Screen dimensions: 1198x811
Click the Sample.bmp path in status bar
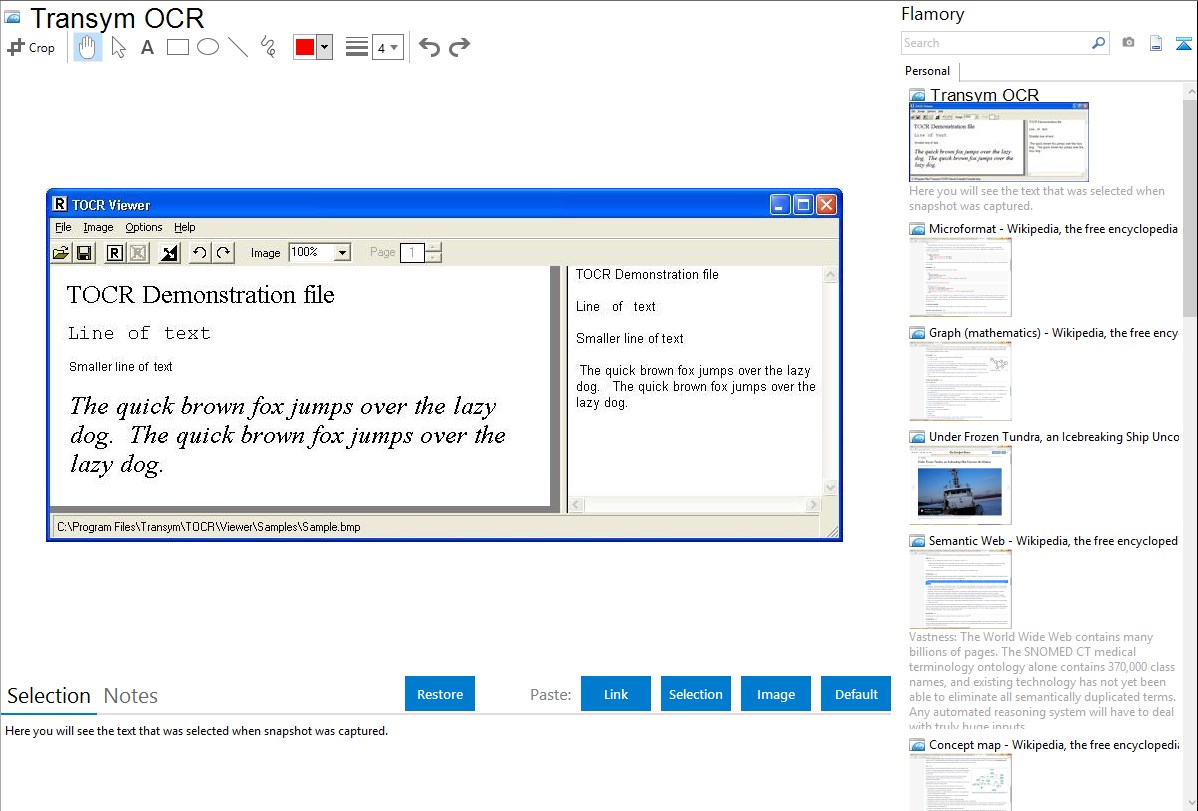(209, 527)
